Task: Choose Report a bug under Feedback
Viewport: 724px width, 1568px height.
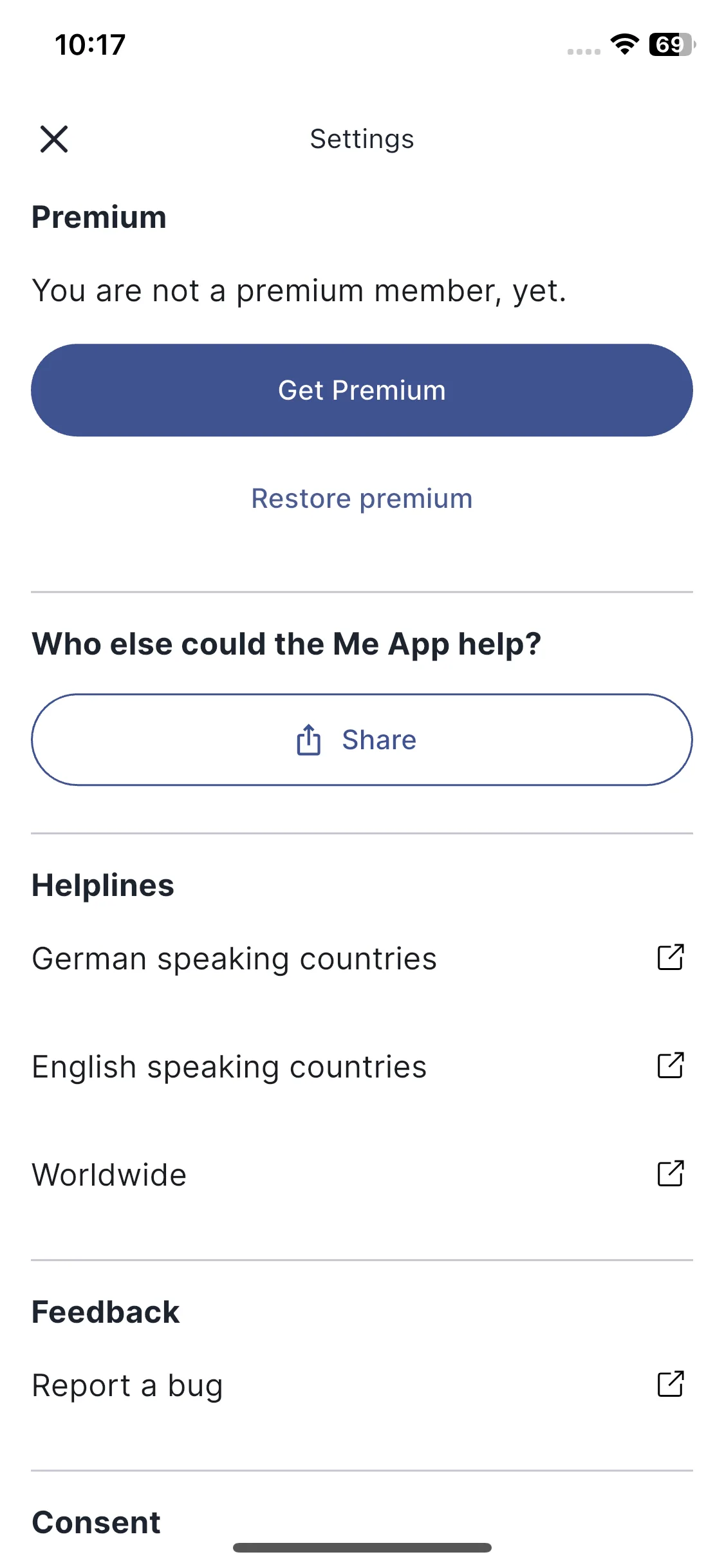Action: [362, 1385]
